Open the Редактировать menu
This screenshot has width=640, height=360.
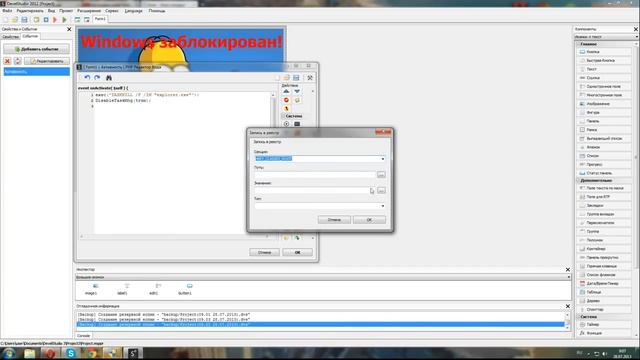(x=30, y=11)
